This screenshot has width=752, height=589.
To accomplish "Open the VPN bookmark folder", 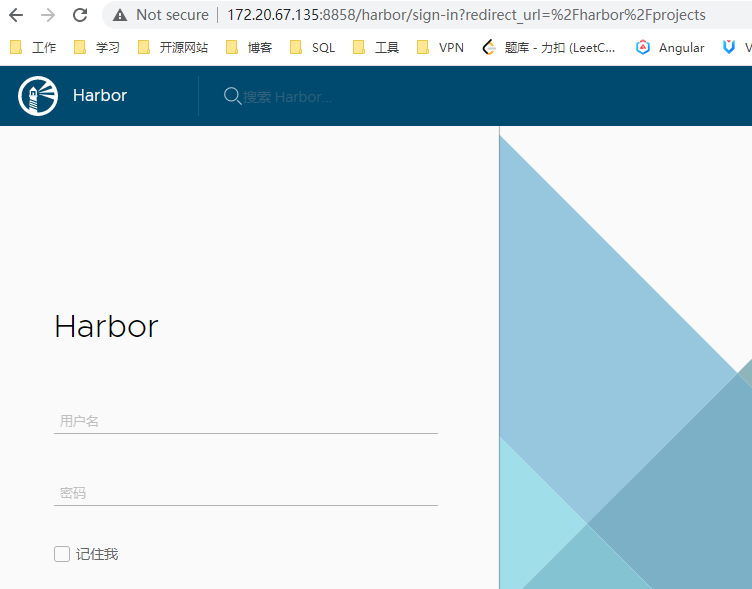I will click(x=440, y=47).
